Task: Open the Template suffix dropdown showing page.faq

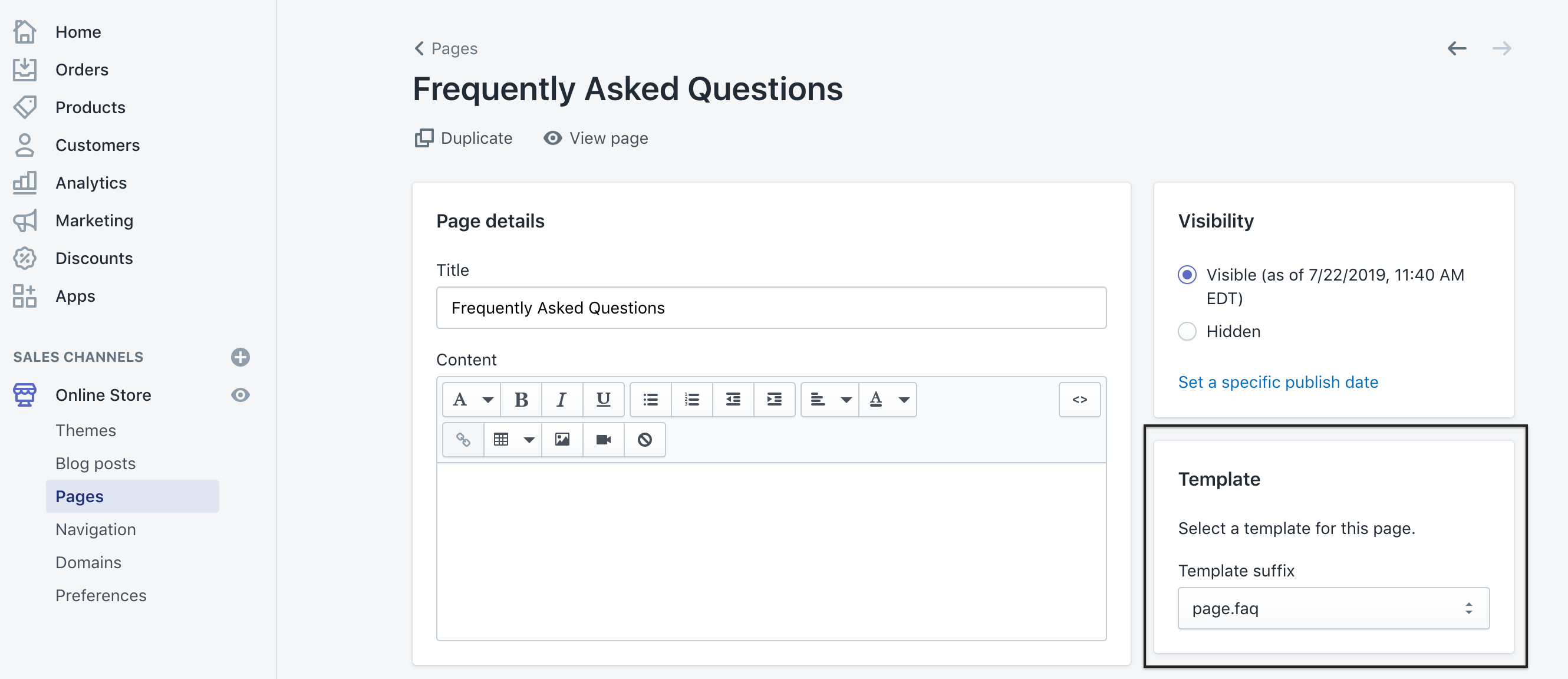Action: tap(1333, 608)
